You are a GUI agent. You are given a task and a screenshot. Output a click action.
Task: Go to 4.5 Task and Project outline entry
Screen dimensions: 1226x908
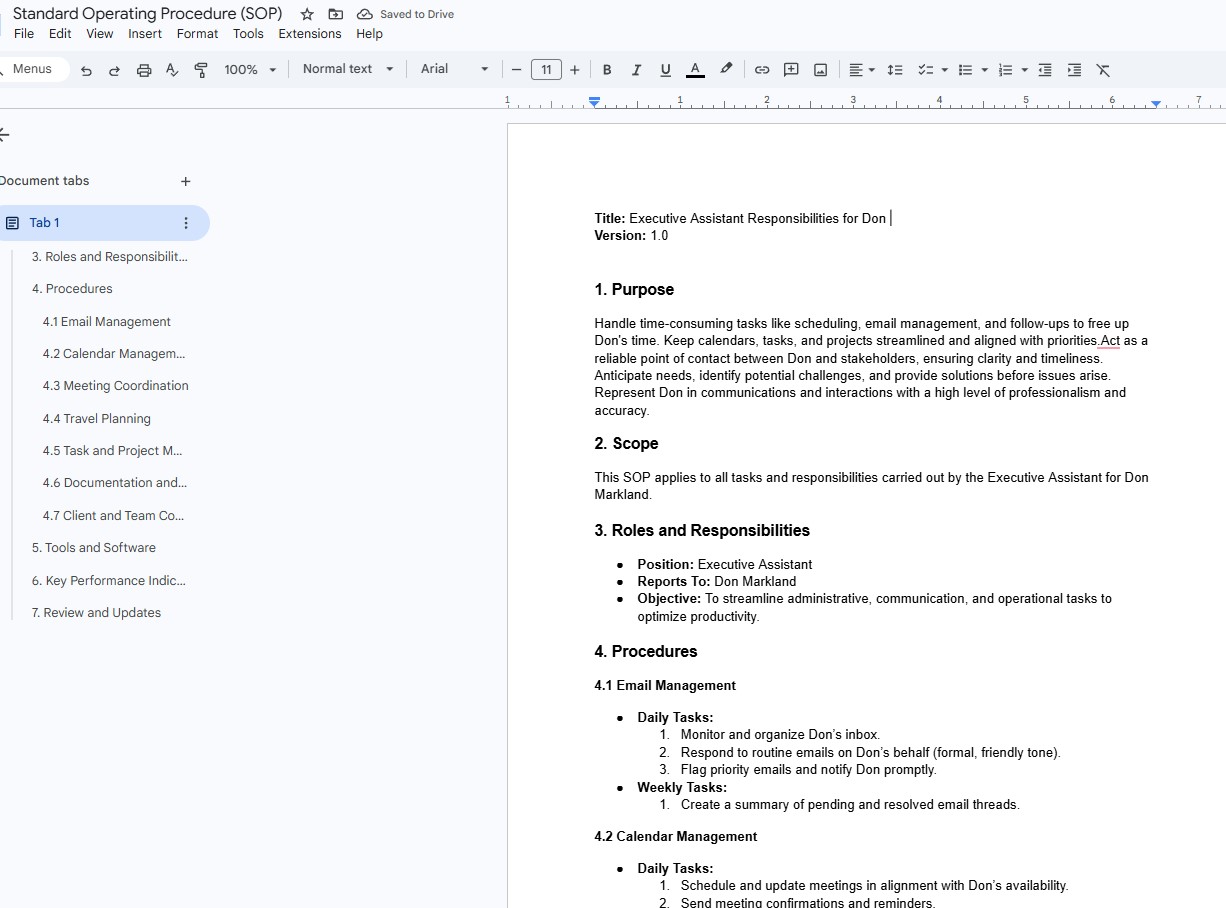click(113, 451)
